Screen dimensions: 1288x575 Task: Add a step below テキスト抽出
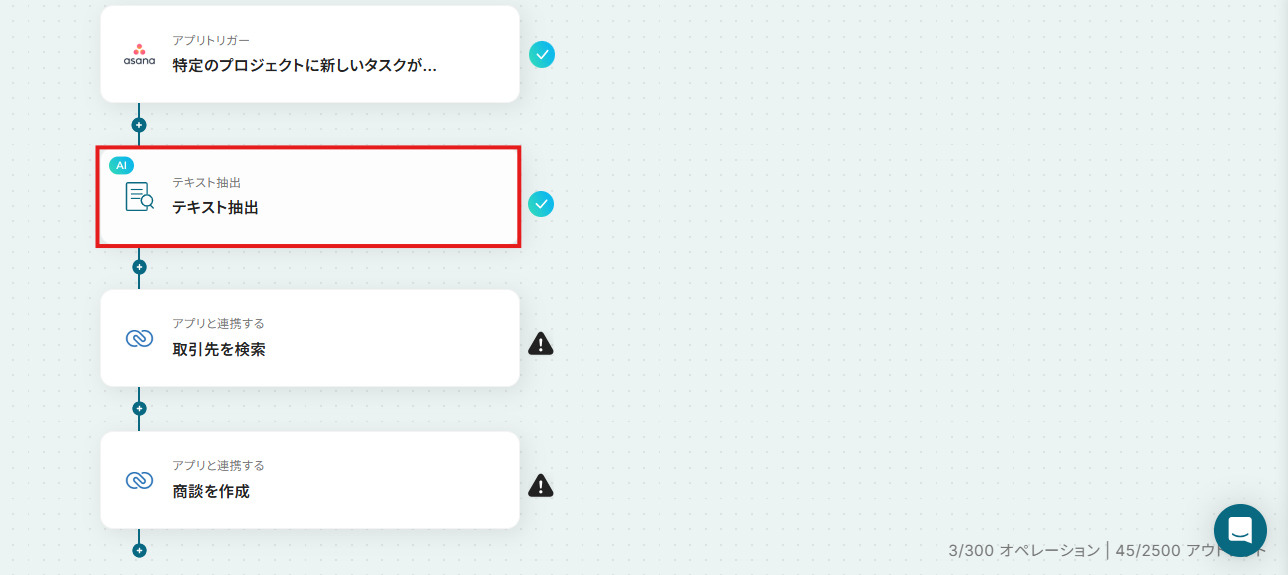tap(139, 267)
